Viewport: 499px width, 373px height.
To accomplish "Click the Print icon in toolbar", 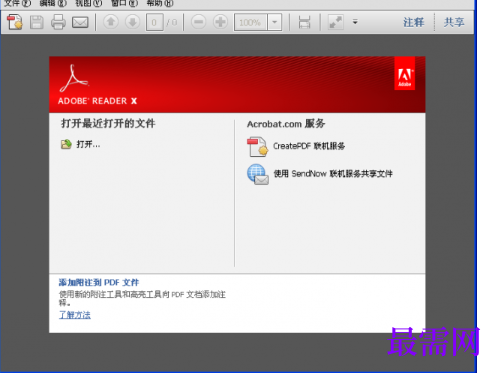I will 58,22.
